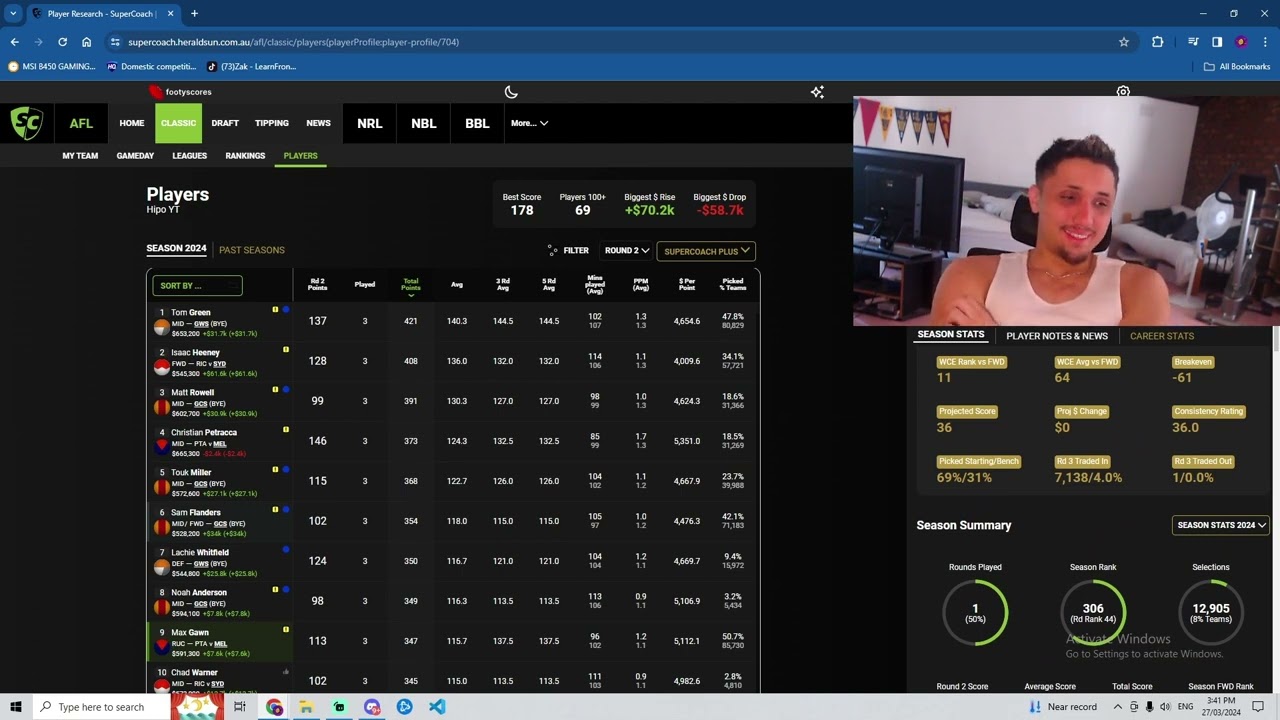Open the Chrome media control icon

(1193, 42)
